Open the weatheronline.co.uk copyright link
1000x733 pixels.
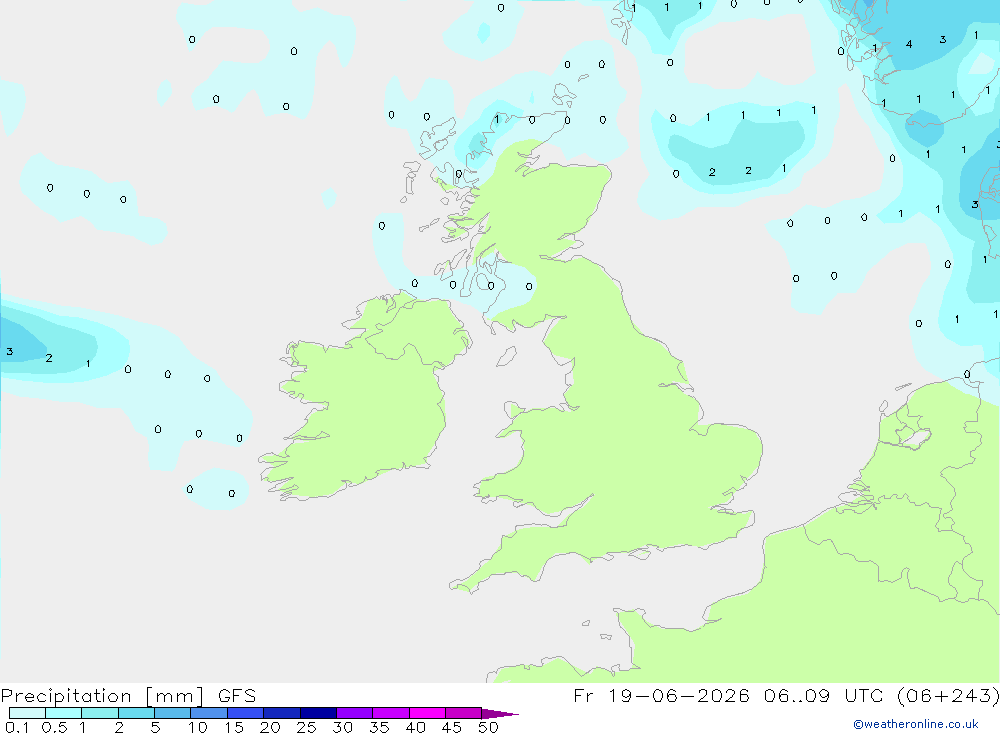click(916, 724)
